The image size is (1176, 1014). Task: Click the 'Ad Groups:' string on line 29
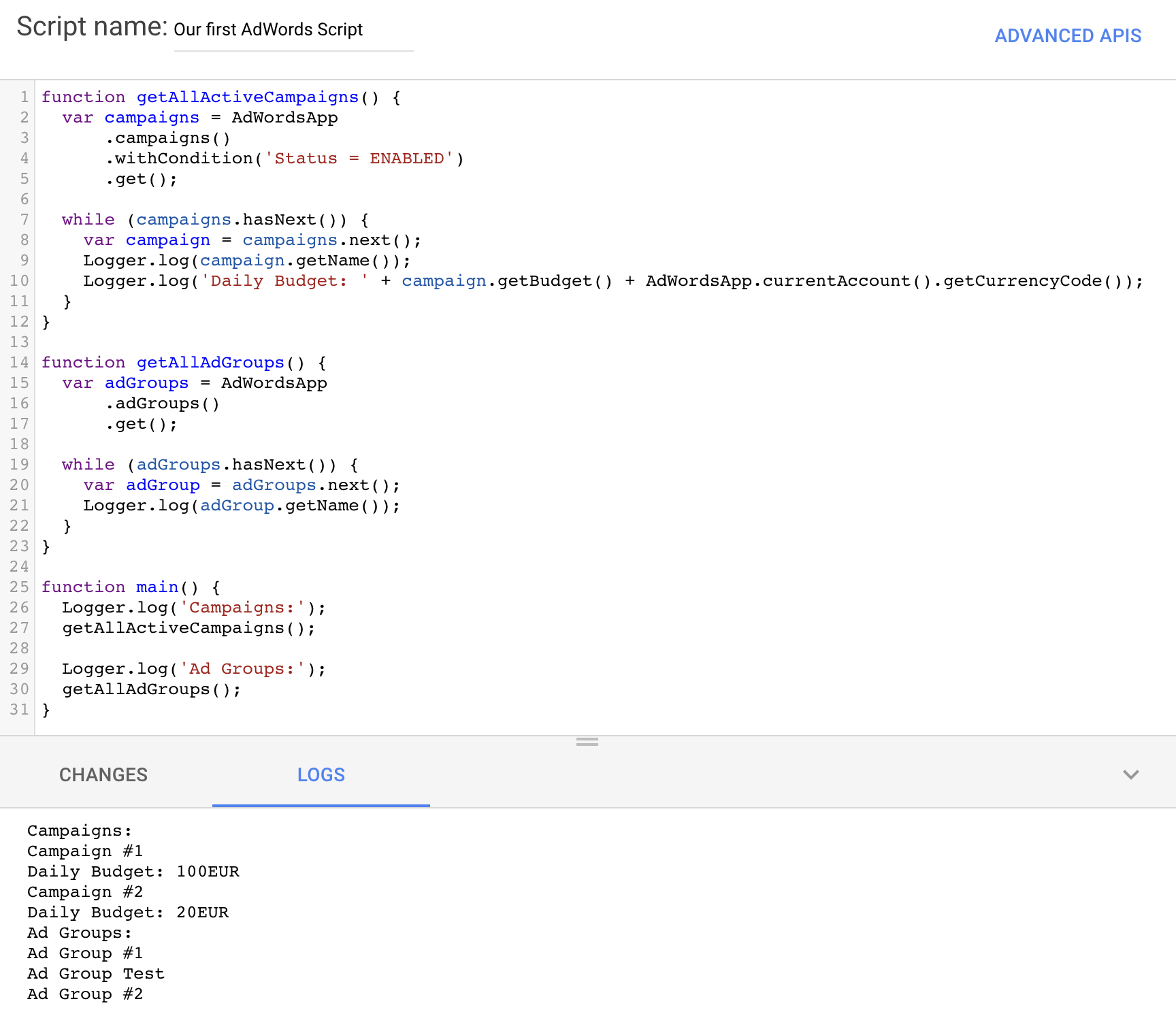[x=242, y=669]
